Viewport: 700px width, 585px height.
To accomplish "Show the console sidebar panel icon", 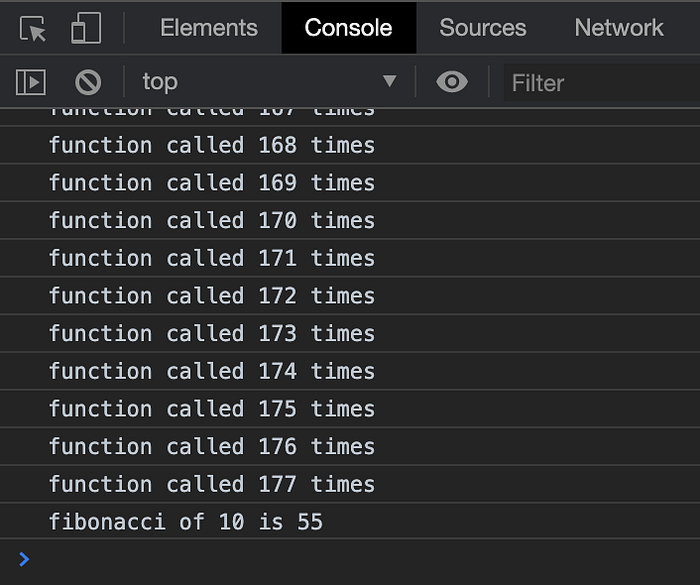I will (30, 82).
